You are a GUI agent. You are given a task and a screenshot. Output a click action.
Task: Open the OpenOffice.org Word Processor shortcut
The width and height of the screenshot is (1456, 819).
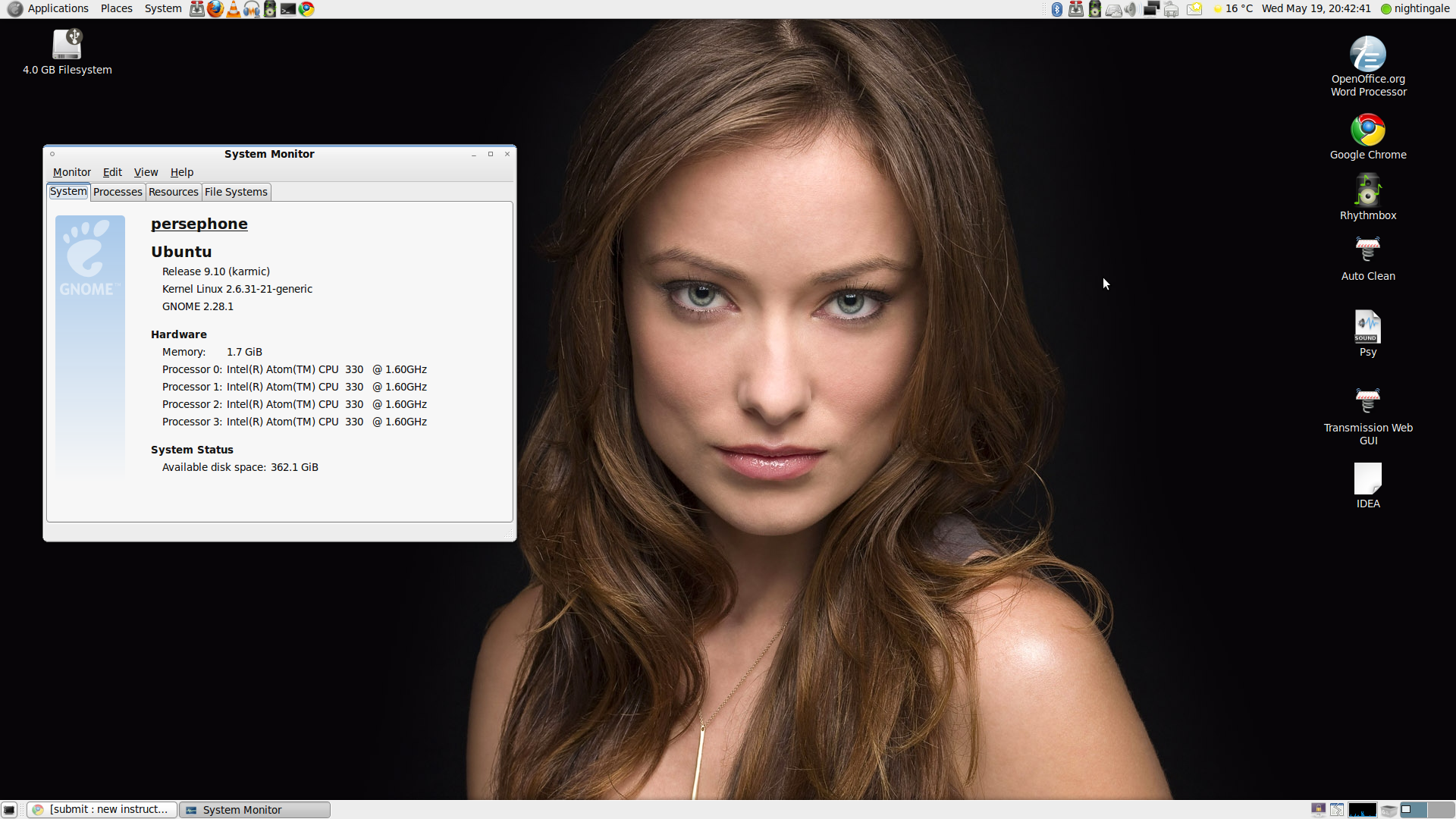coord(1367,53)
